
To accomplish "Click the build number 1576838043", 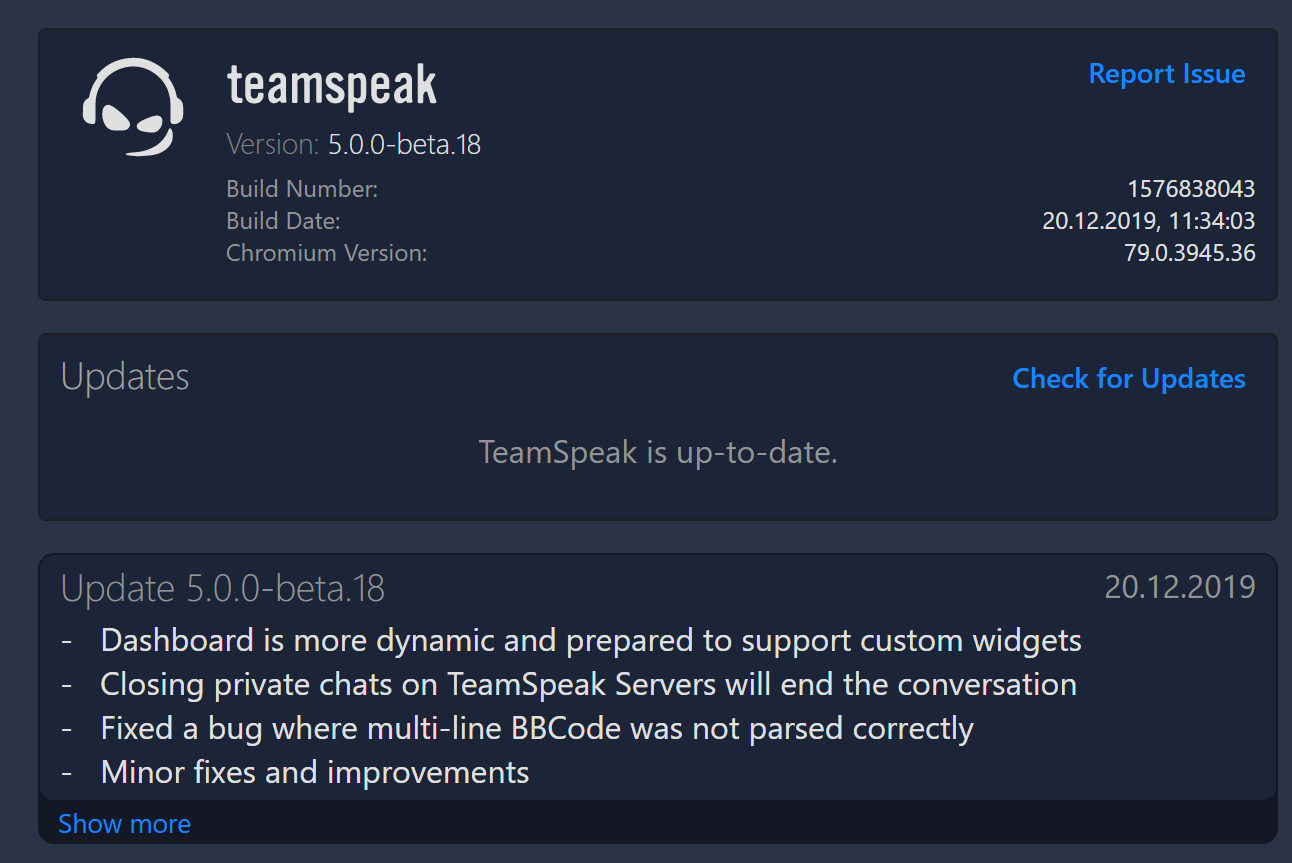I will (1191, 189).
